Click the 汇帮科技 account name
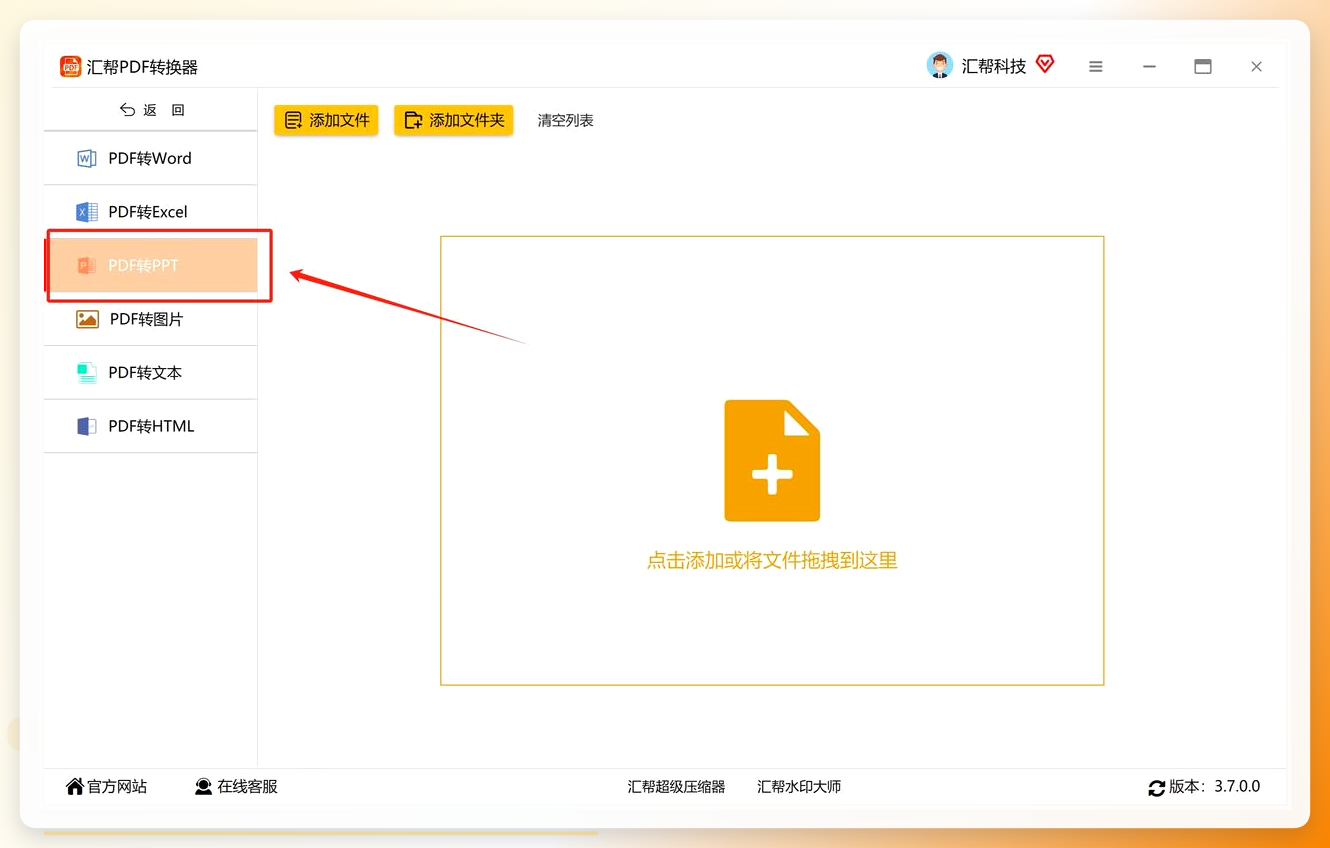The height and width of the screenshot is (848, 1330). coord(994,66)
